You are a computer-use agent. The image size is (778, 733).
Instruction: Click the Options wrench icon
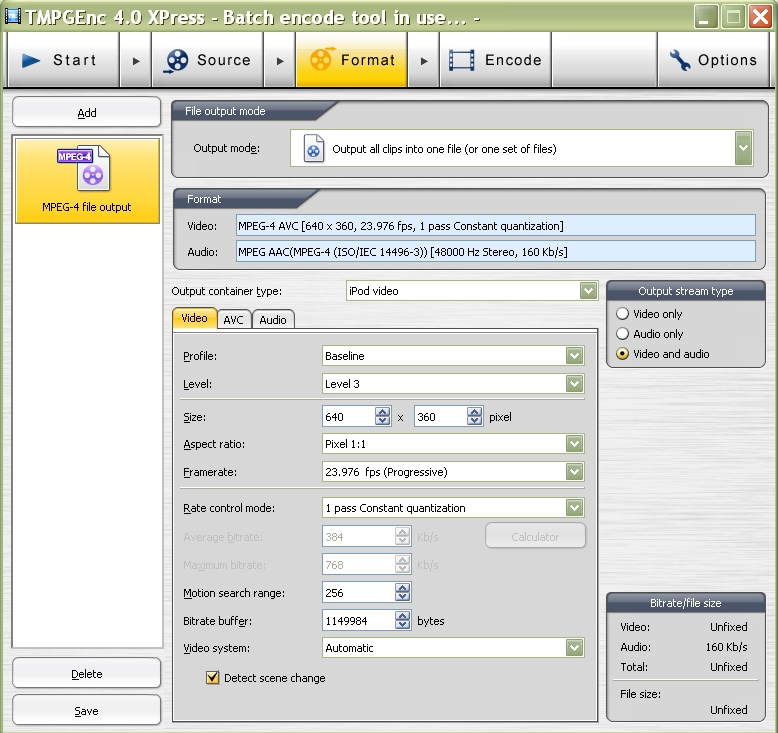point(680,61)
